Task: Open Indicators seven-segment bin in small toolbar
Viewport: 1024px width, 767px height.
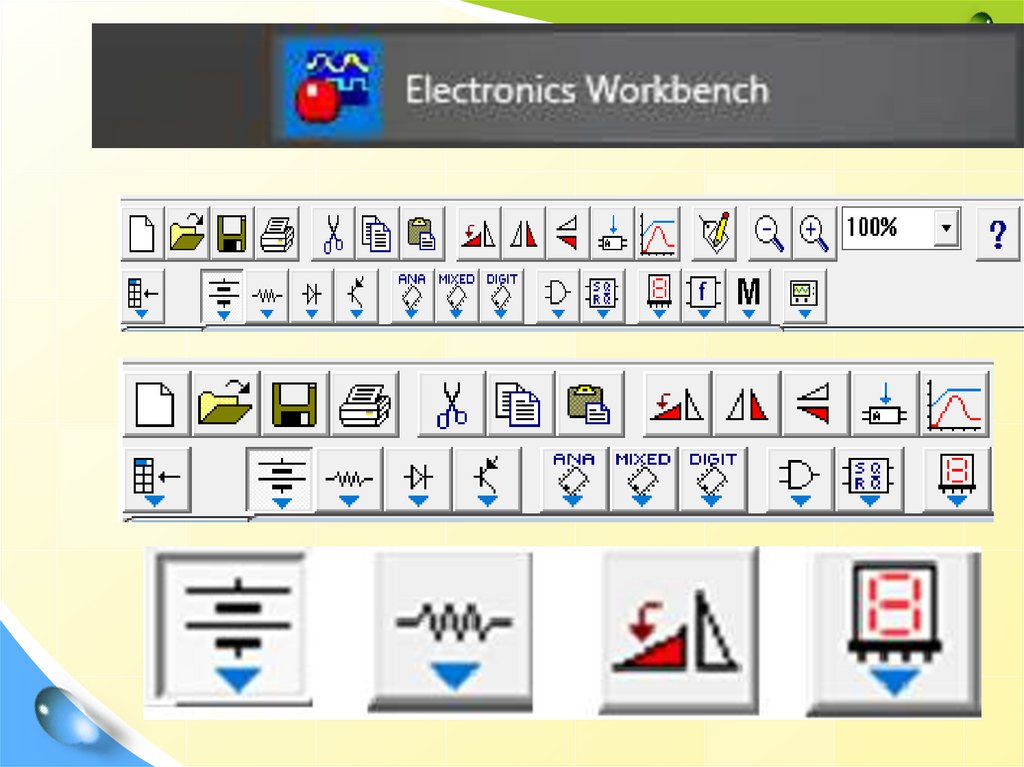Action: (x=659, y=296)
